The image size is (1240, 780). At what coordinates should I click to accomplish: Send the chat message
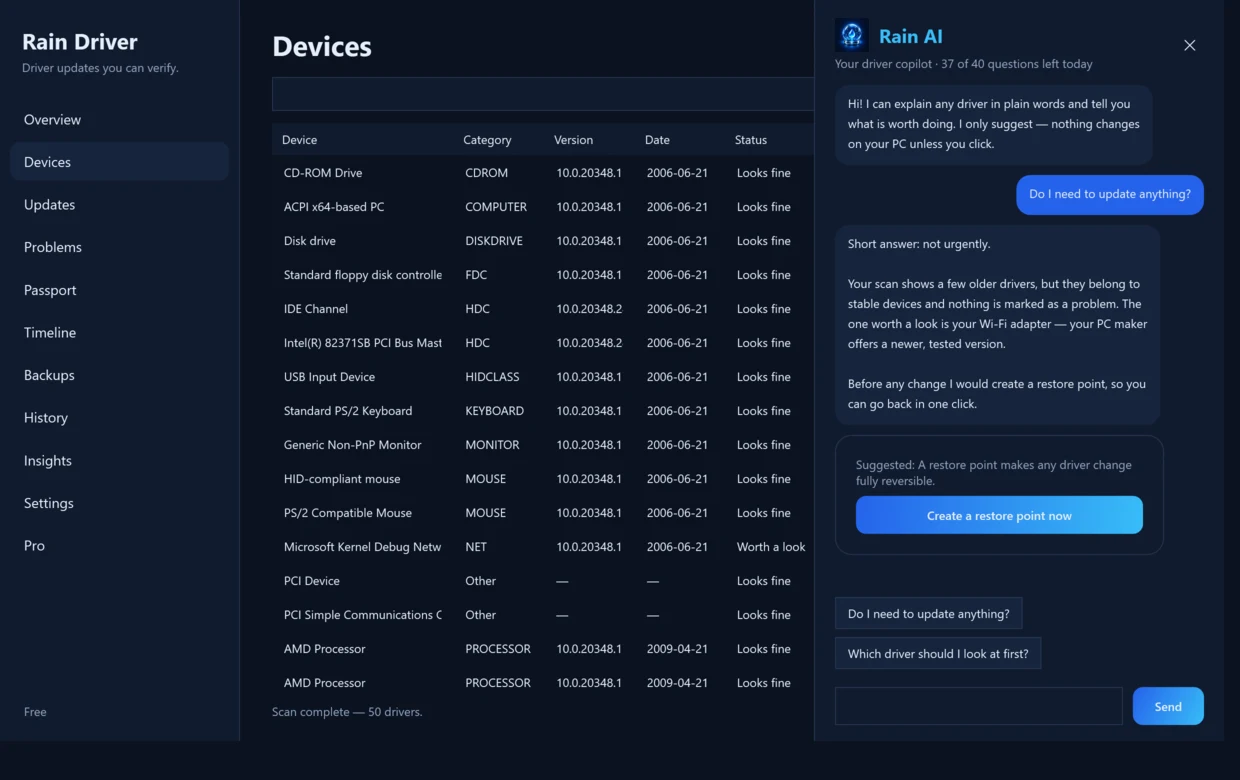pos(1168,706)
